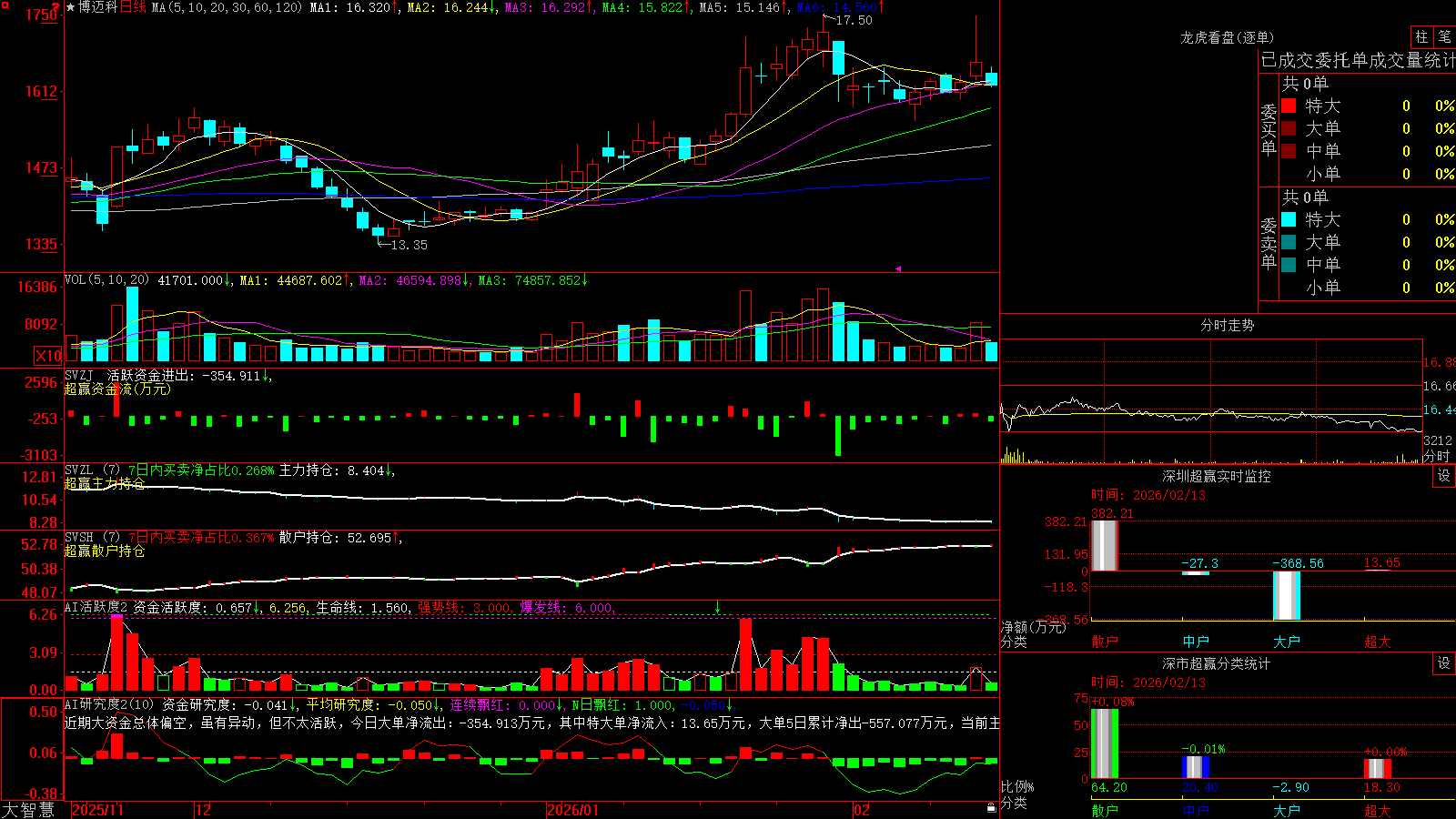Click the 日线 period label

click(133, 7)
